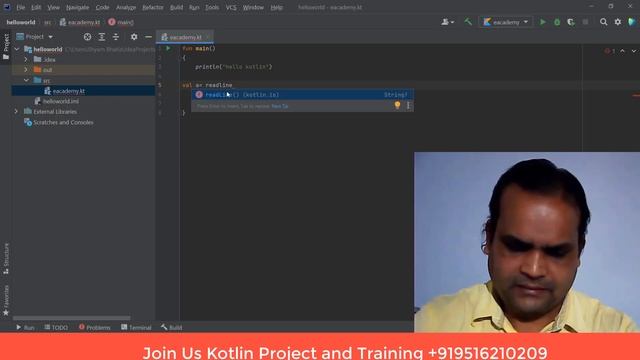Click helloworld breadcrumb in navigation bar
Screen dimensions: 640x360
coord(21,22)
